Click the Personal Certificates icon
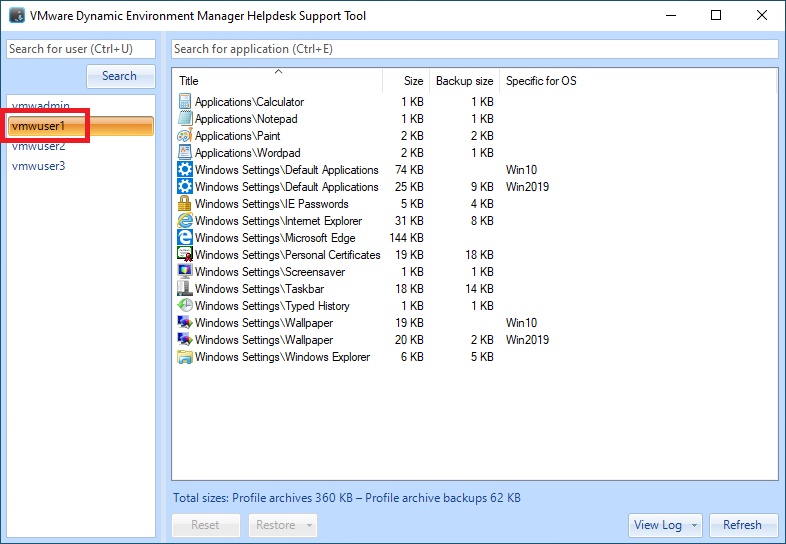The height and width of the screenshot is (544, 786). (x=184, y=255)
